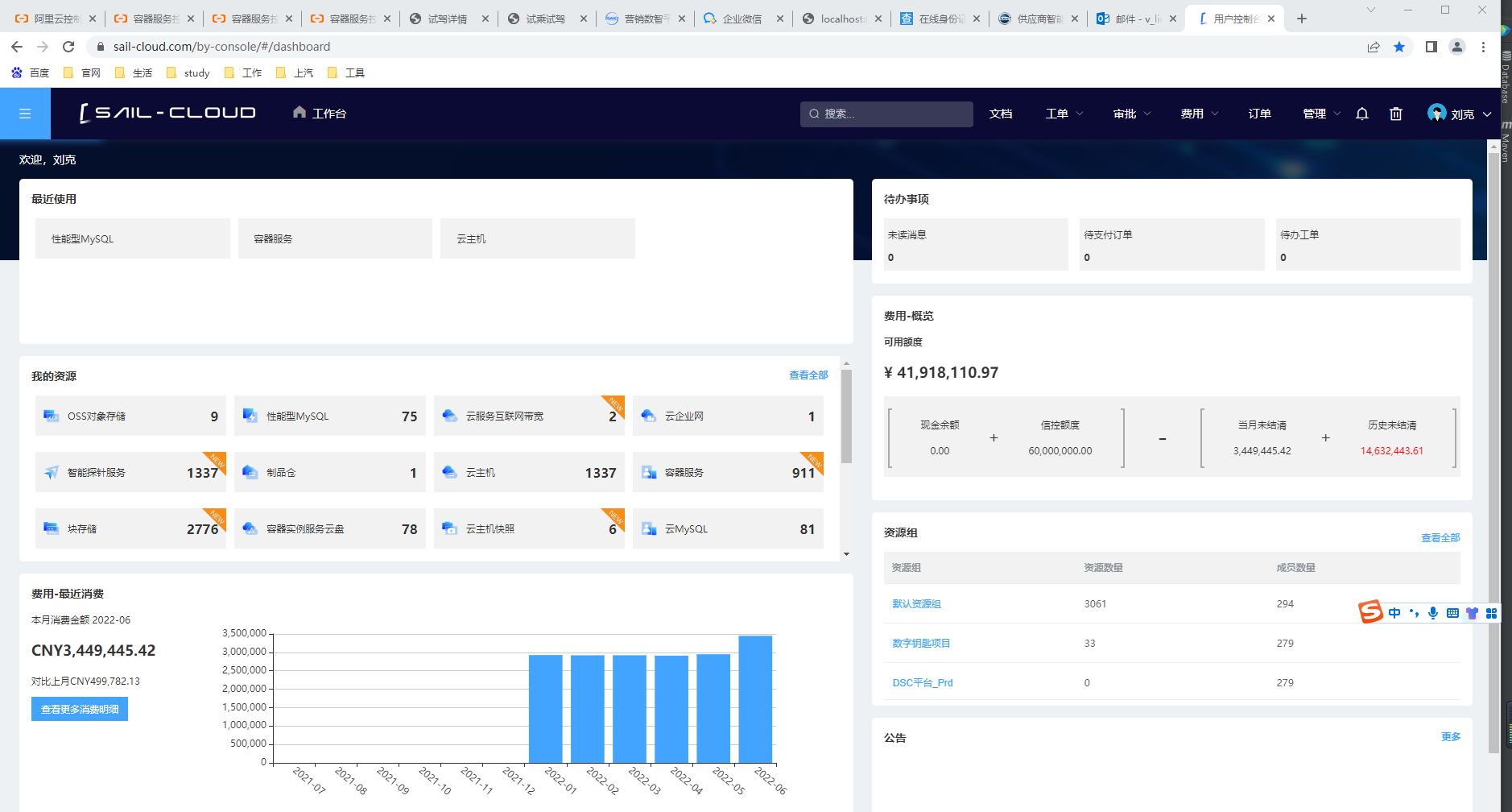Open the 管理 dropdown menu
Image resolution: width=1512 pixels, height=812 pixels.
[x=1321, y=114]
